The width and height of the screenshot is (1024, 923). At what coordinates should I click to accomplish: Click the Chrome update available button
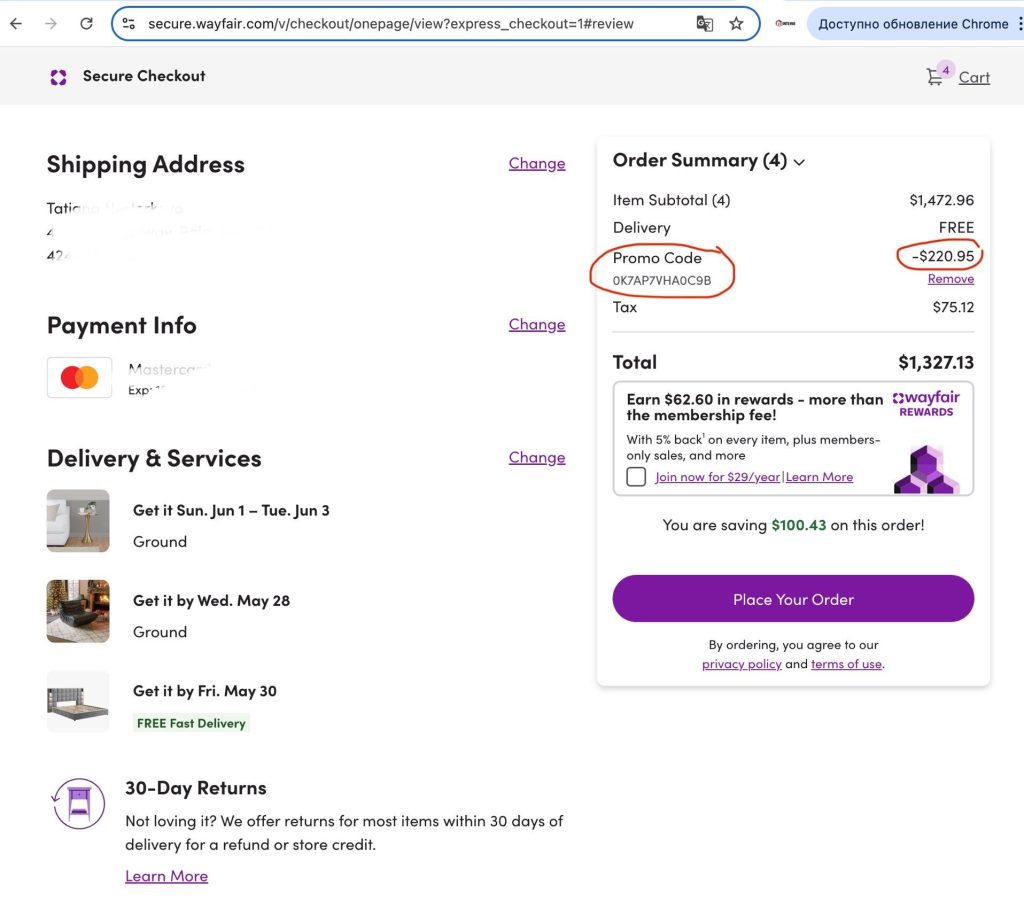[x=912, y=23]
